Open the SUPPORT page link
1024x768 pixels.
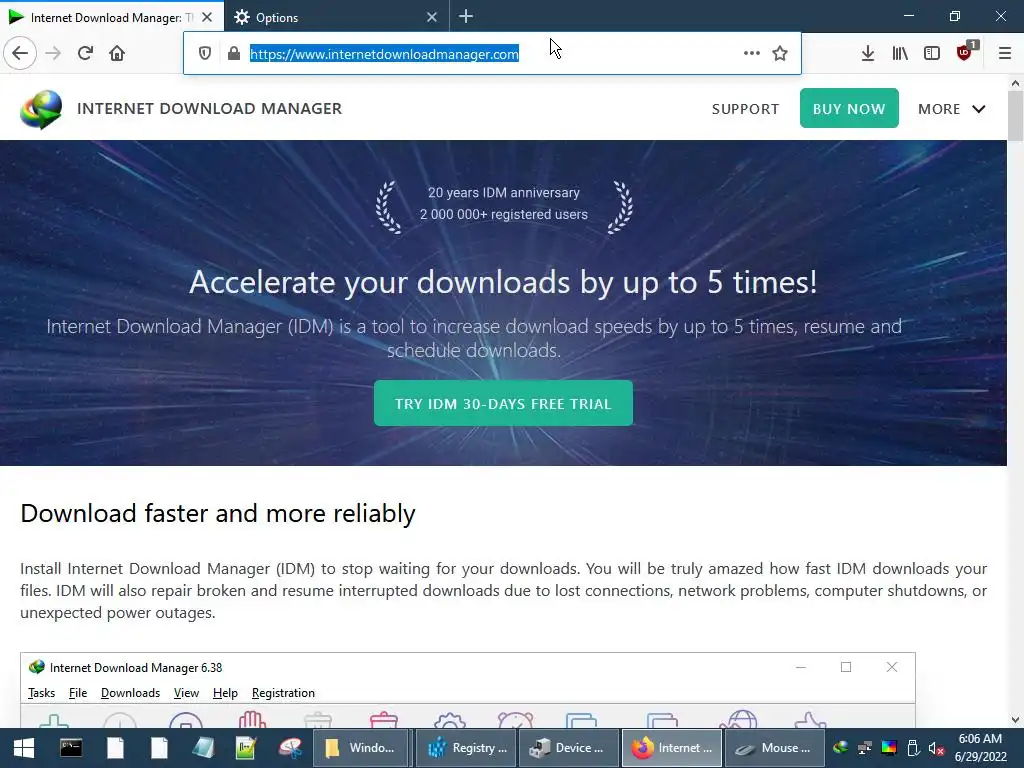click(x=745, y=109)
